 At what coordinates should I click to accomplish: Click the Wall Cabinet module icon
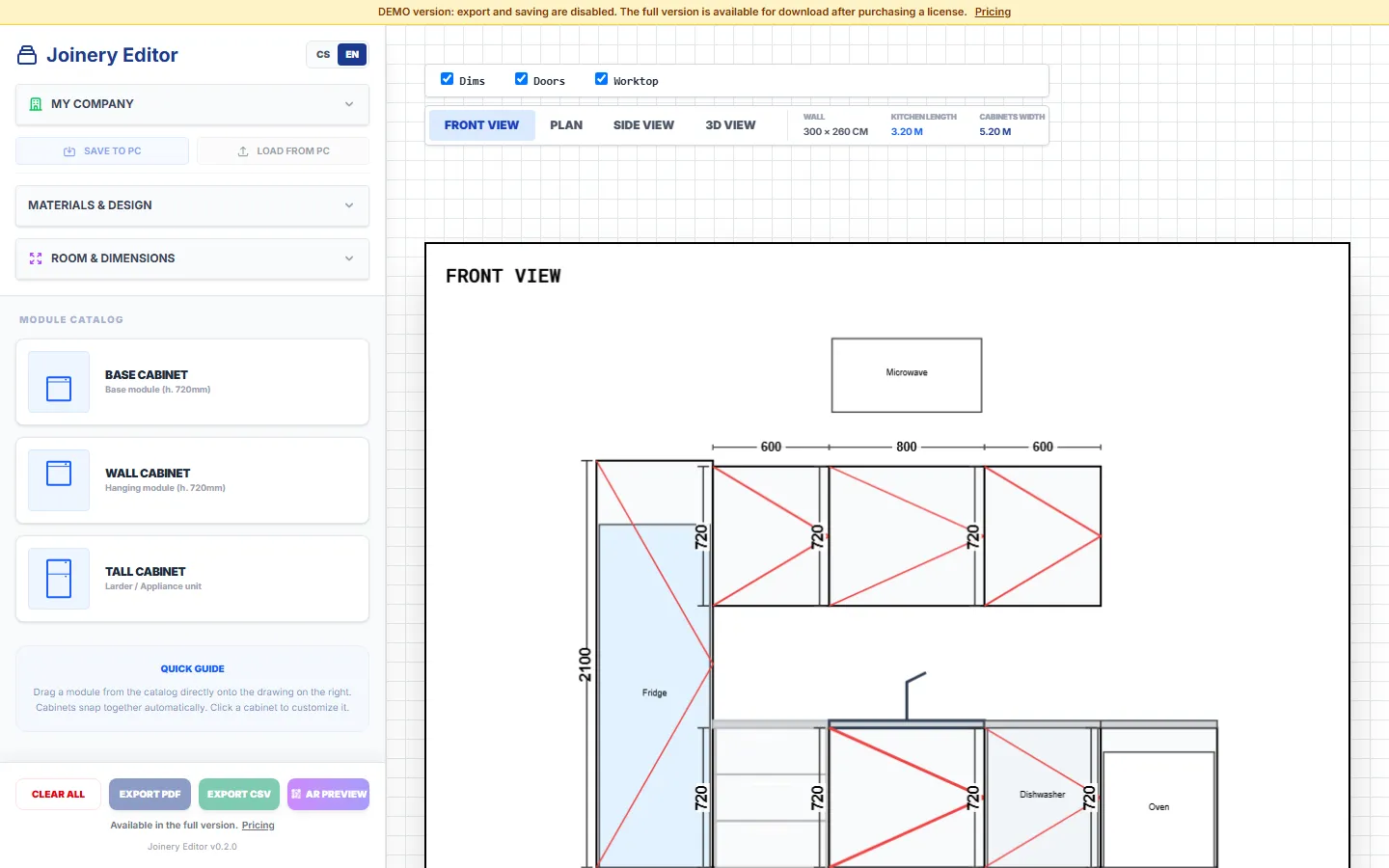pos(59,480)
